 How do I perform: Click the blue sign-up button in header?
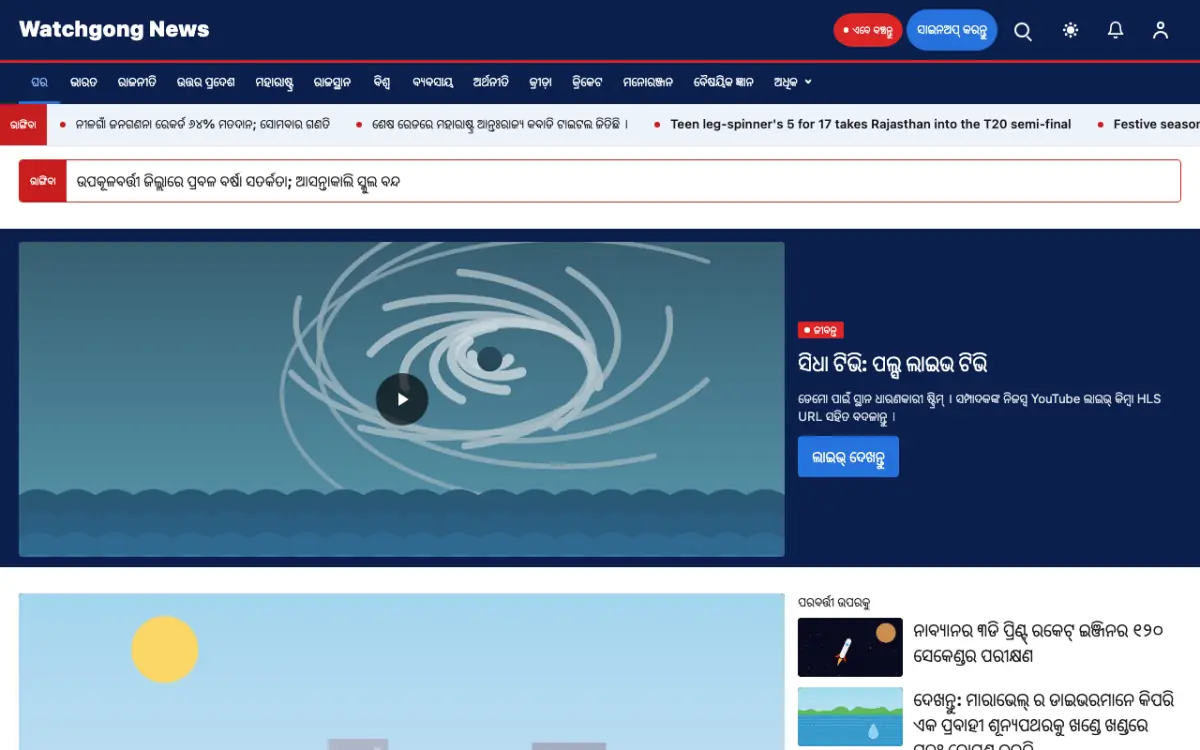[x=952, y=31]
